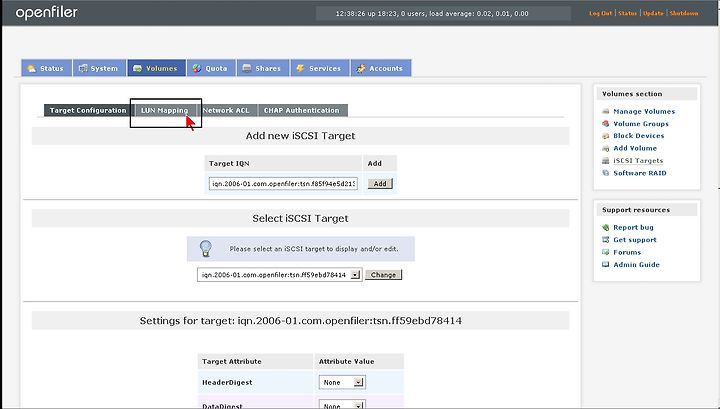This screenshot has height=409, width=720.
Task: Click the Status link in header
Action: point(628,13)
